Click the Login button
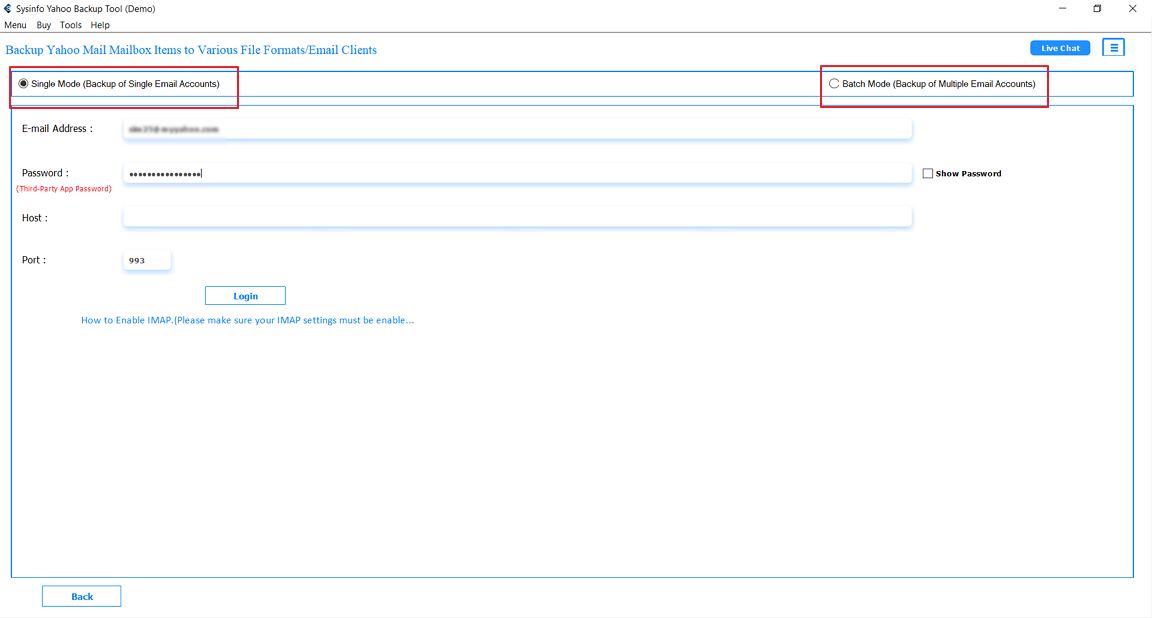 click(245, 296)
